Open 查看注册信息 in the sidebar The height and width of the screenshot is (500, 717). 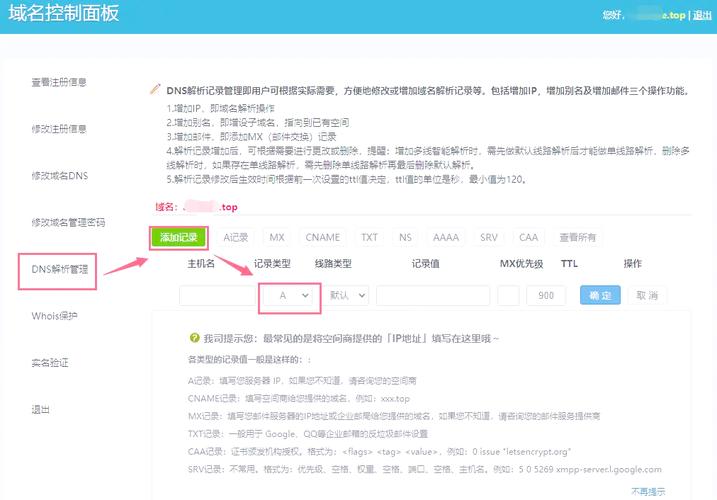click(x=59, y=82)
